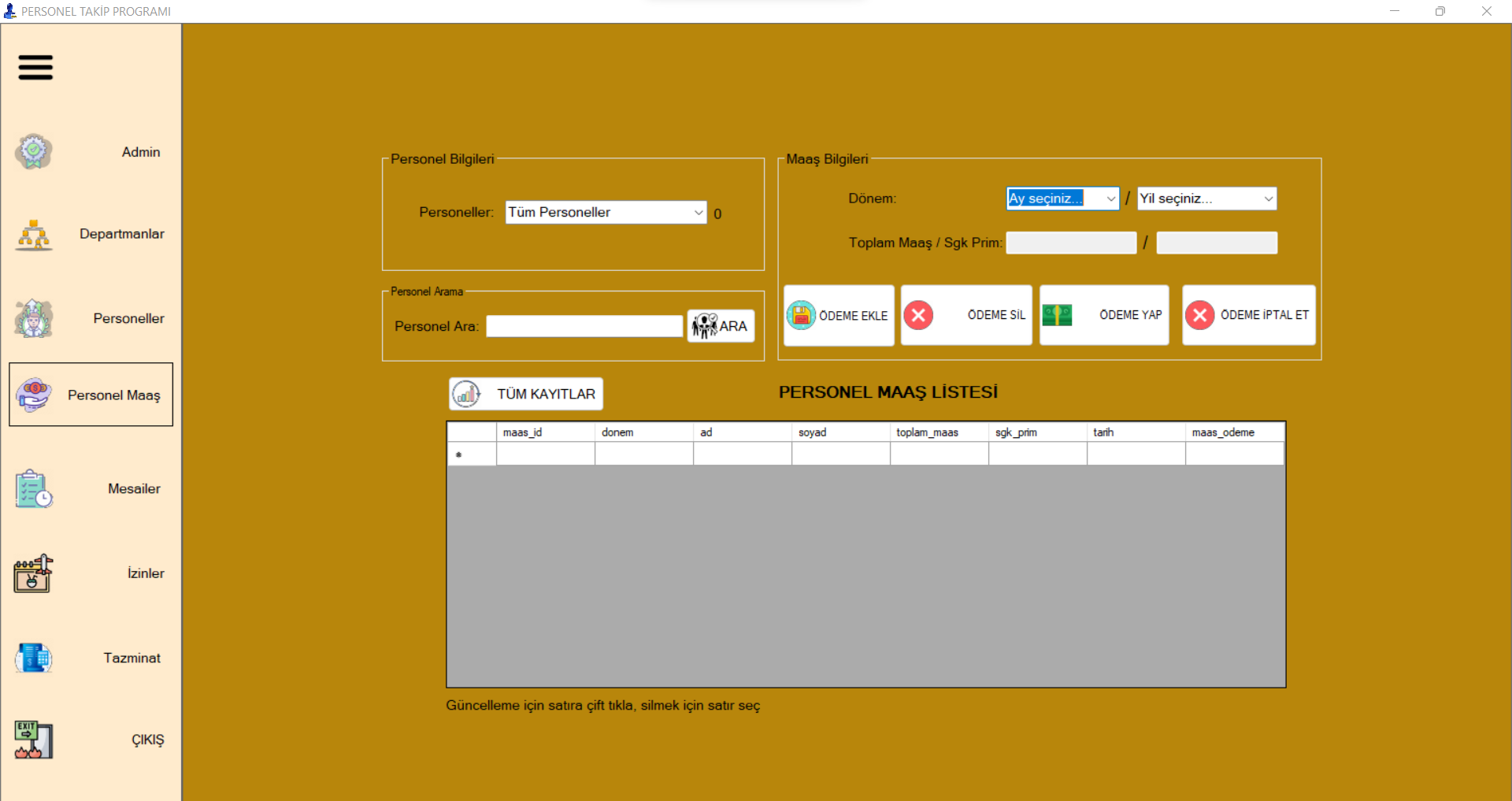Click the ARA search button
The image size is (1512, 801).
(x=720, y=325)
